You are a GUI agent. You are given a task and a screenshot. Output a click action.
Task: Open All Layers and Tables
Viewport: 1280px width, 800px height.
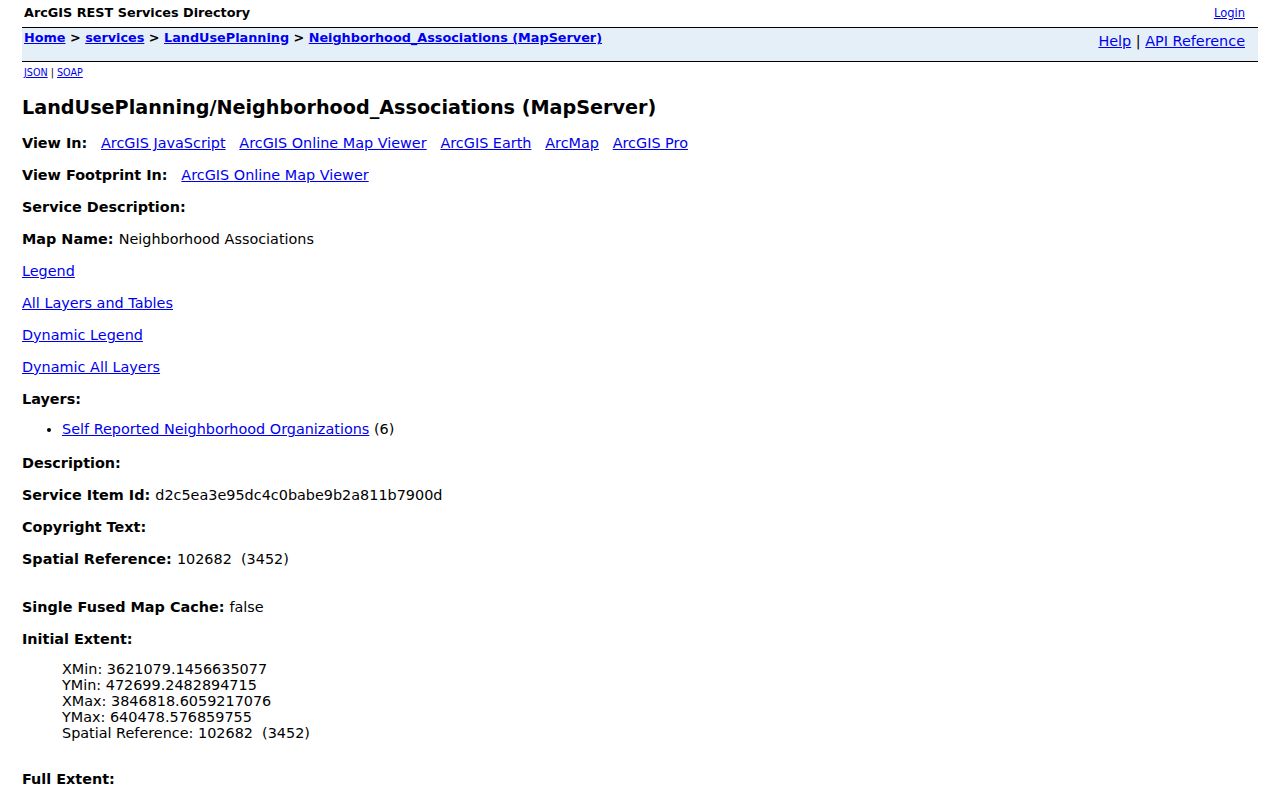point(97,303)
